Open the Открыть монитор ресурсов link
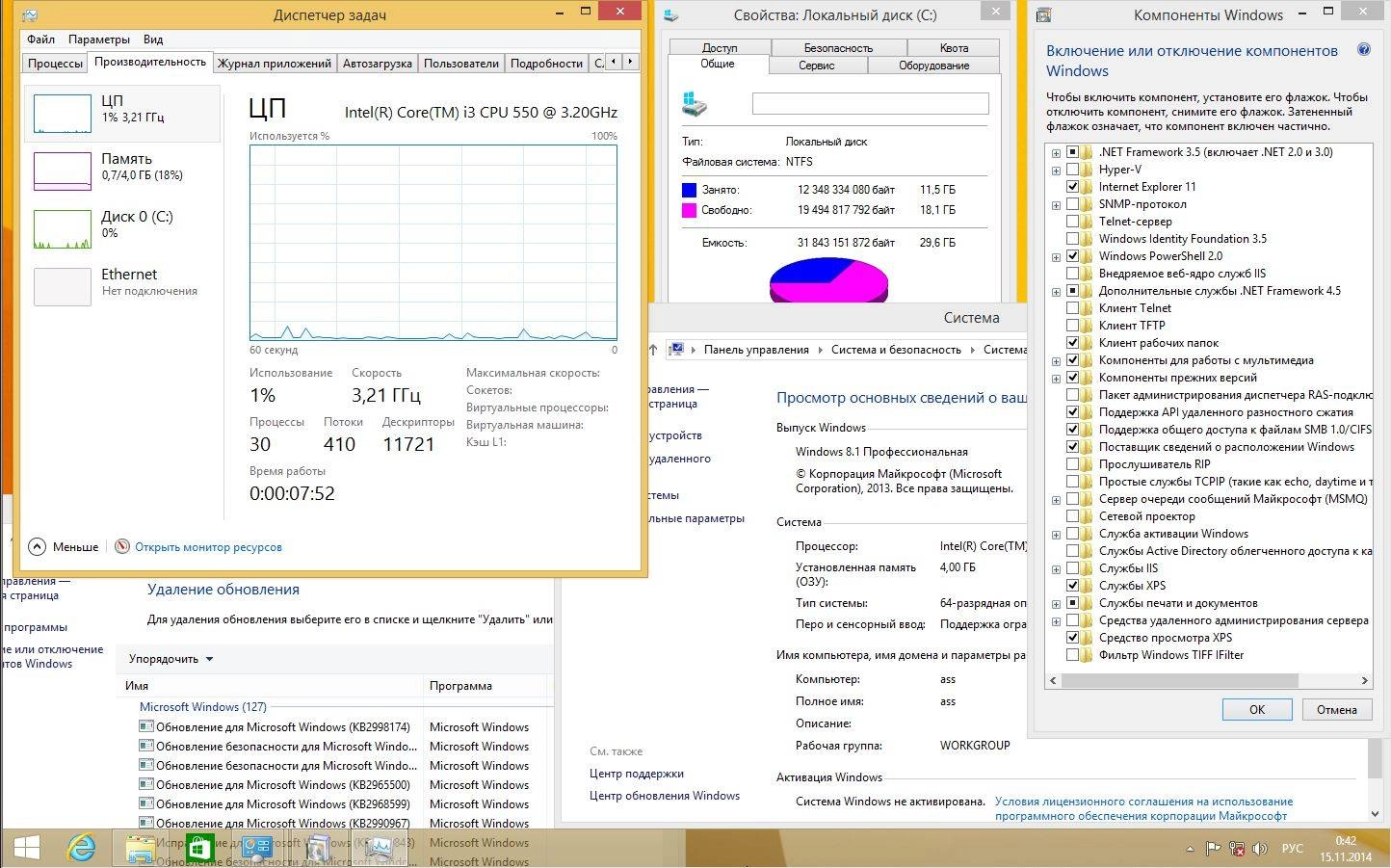Screen dimensions: 1391x868 208,547
